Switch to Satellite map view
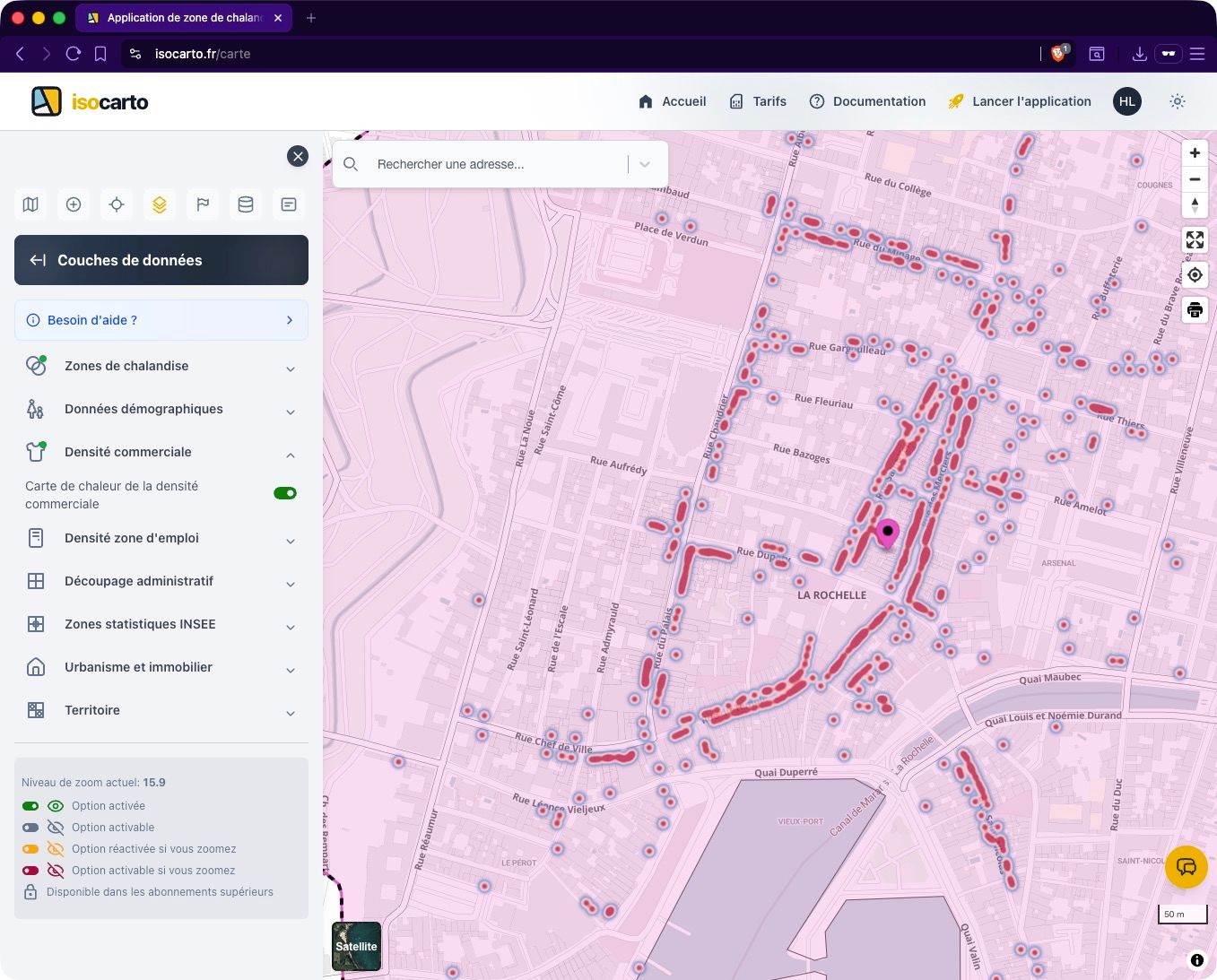 pyautogui.click(x=356, y=946)
